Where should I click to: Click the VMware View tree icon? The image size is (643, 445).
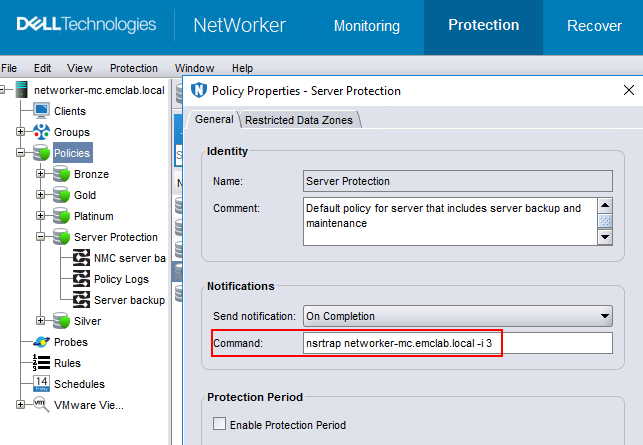pos(41,405)
